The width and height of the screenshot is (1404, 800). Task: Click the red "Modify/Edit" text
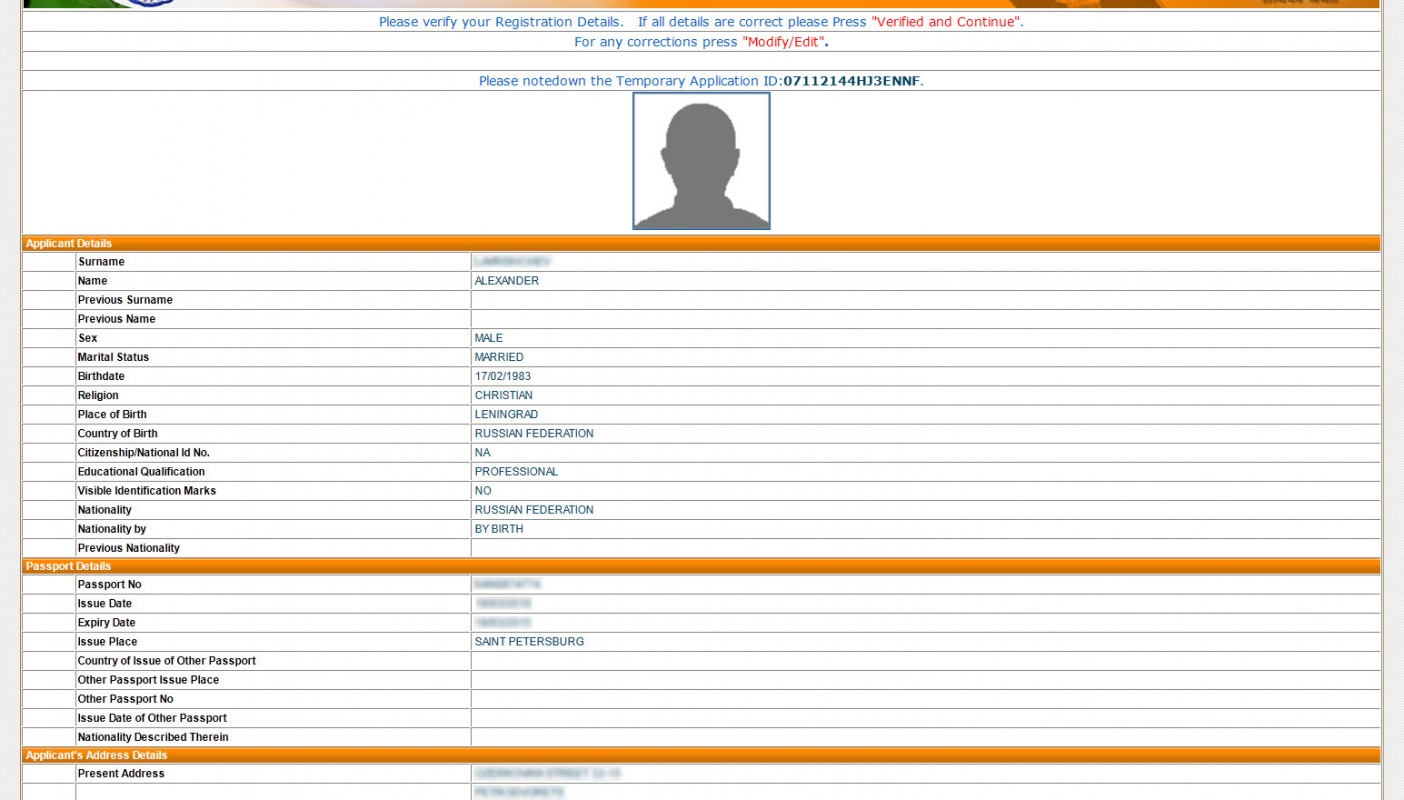[783, 42]
